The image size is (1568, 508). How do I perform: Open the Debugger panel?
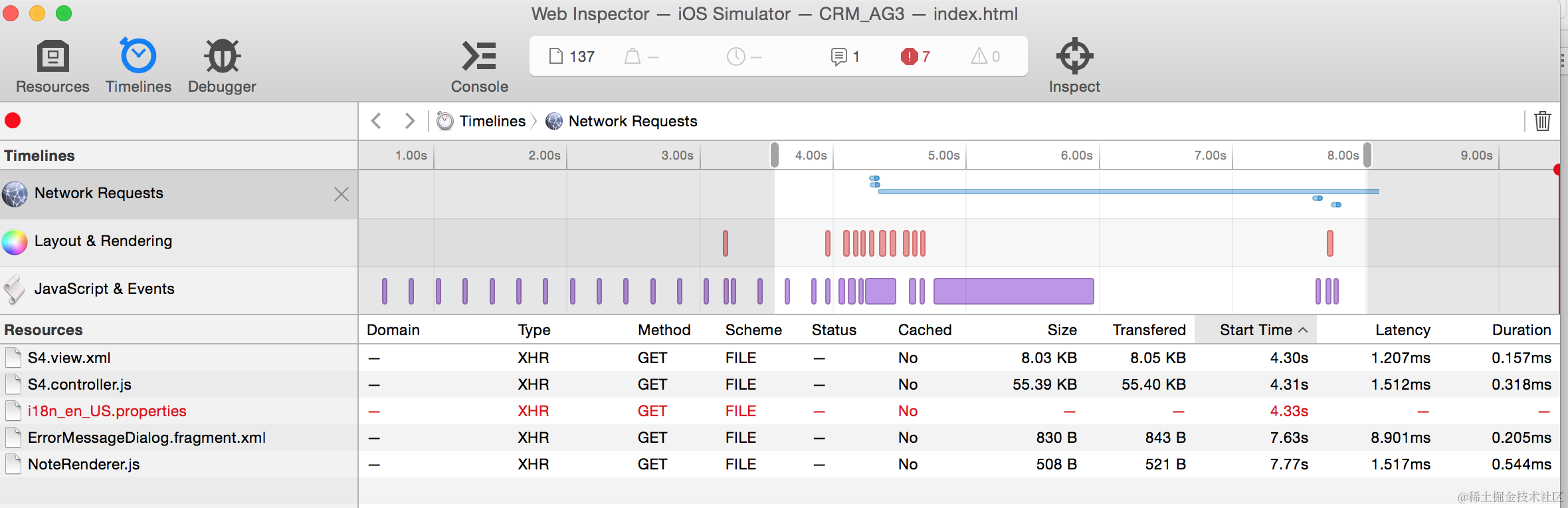[x=222, y=66]
